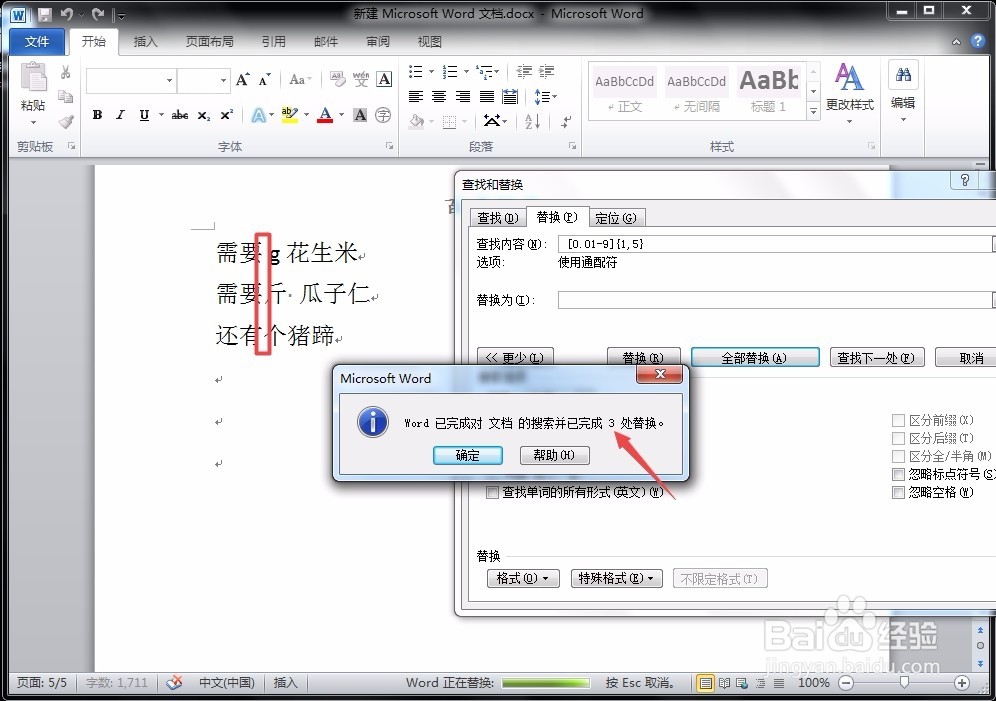Click the Sort icon
This screenshot has width=996, height=701.
point(532,121)
